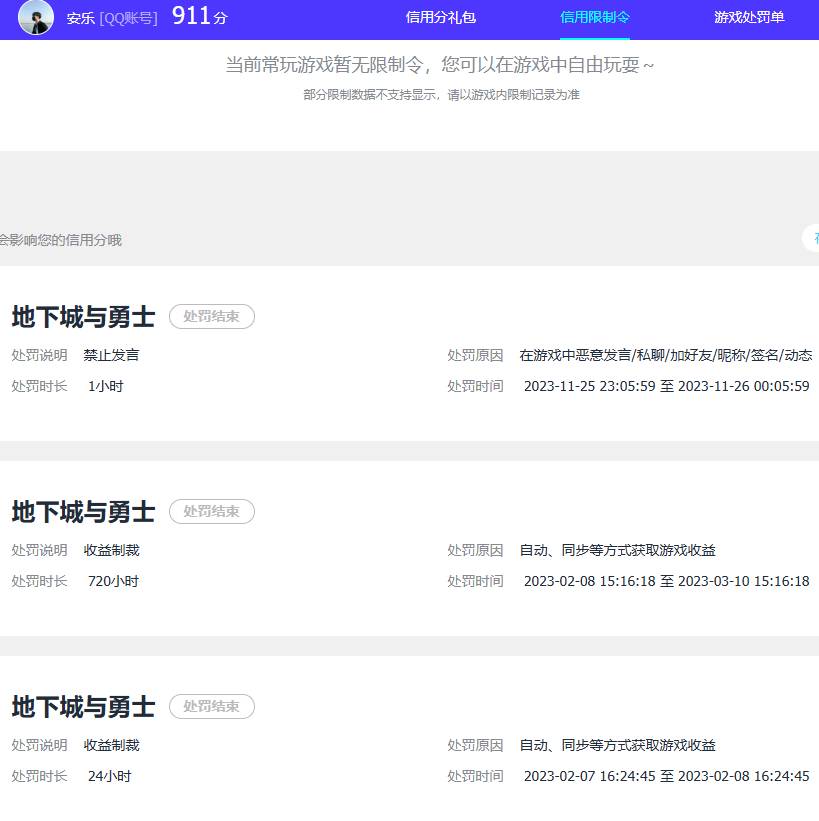Click the QQ account avatar photo
Image resolution: width=819 pixels, height=821 pixels.
34,18
